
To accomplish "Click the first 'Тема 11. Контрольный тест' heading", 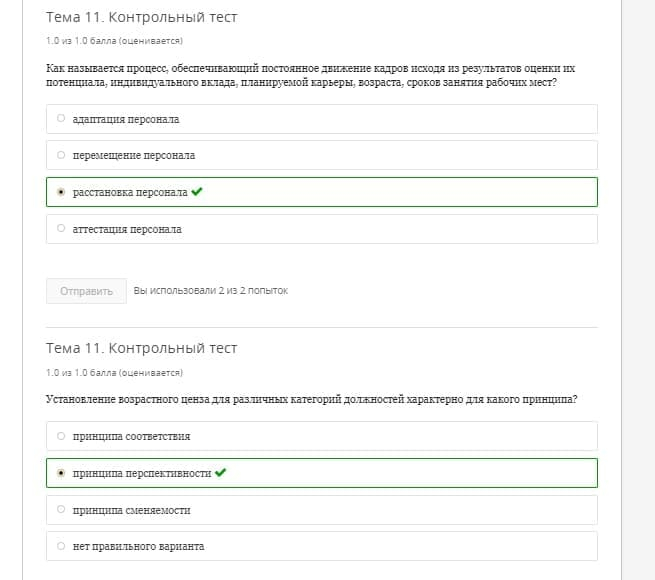I will tap(142, 17).
